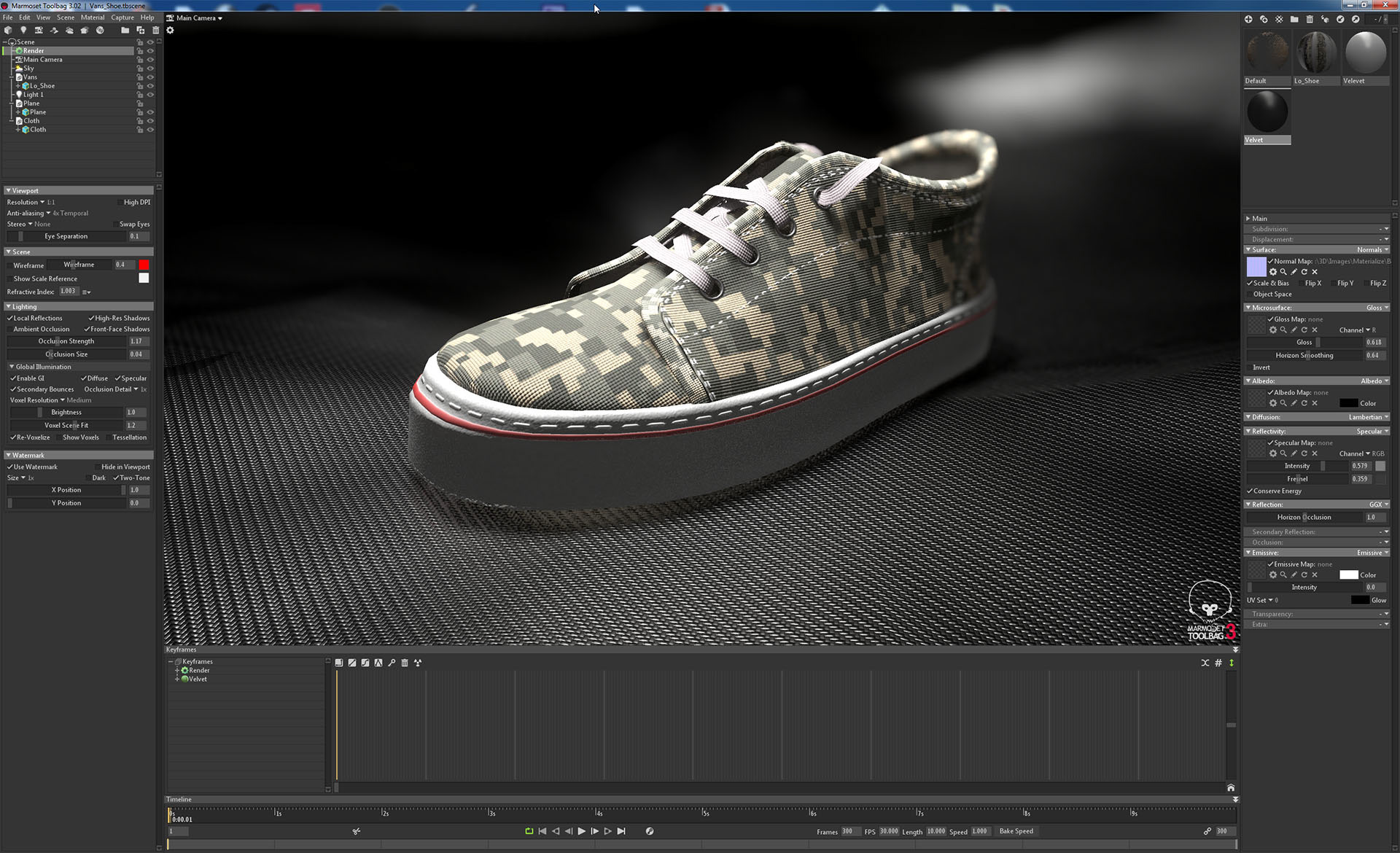Open the Capture menu
Viewport: 1400px width, 853px height.
[122, 17]
